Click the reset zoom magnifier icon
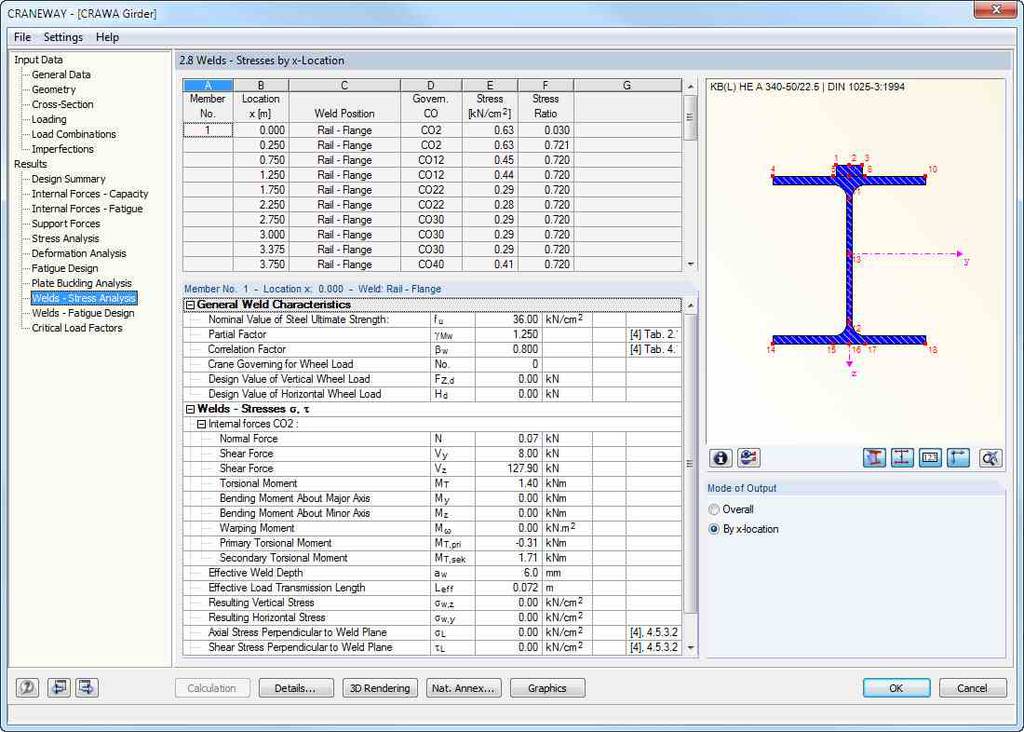Viewport: 1024px width, 732px height. pyautogui.click(x=991, y=458)
